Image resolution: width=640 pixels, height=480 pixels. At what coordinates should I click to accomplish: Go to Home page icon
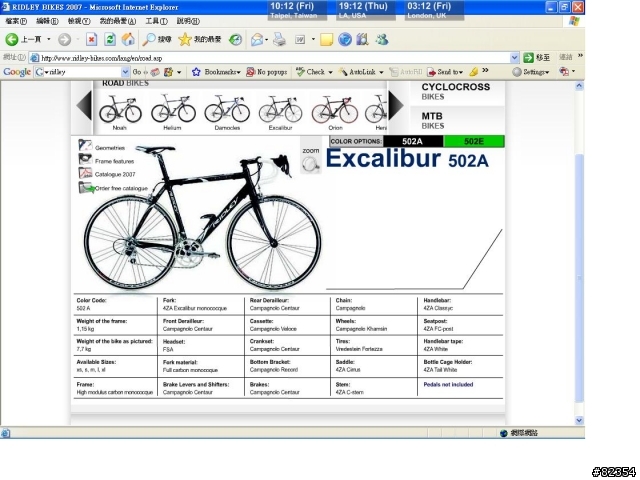(x=128, y=39)
